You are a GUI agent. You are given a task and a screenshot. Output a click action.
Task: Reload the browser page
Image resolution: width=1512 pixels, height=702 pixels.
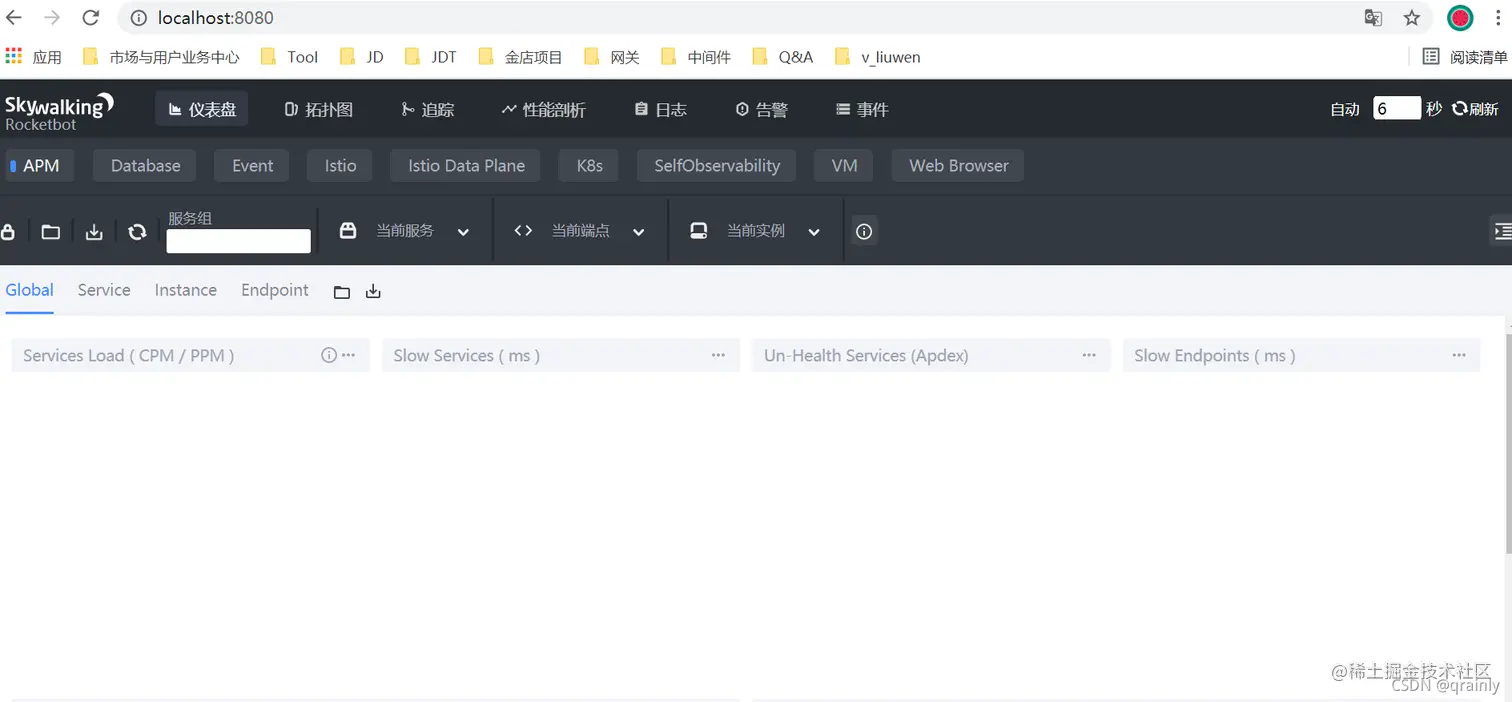tap(90, 18)
